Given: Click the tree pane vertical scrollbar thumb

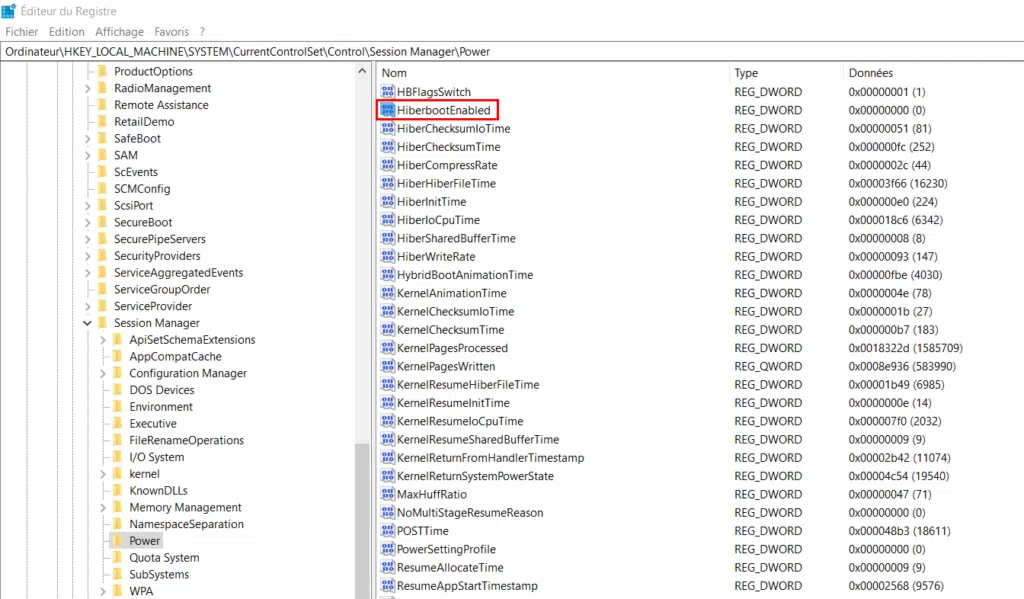Looking at the screenshot, I should [x=362, y=521].
